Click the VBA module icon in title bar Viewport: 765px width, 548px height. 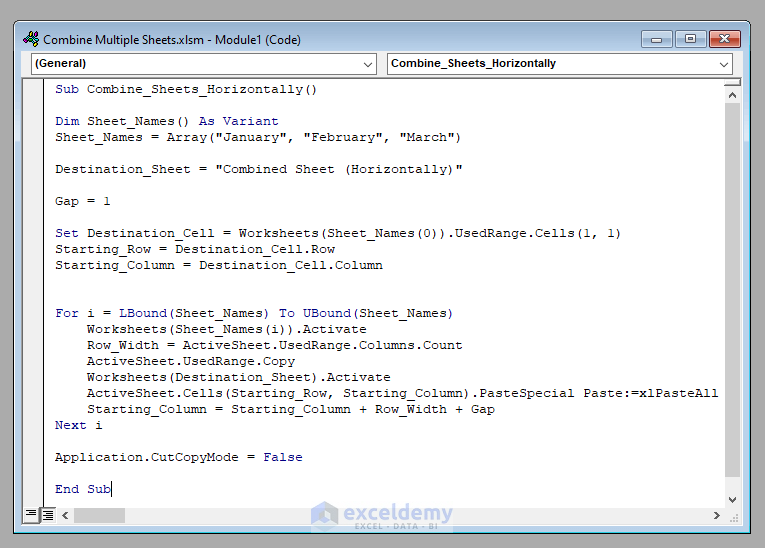point(31,39)
